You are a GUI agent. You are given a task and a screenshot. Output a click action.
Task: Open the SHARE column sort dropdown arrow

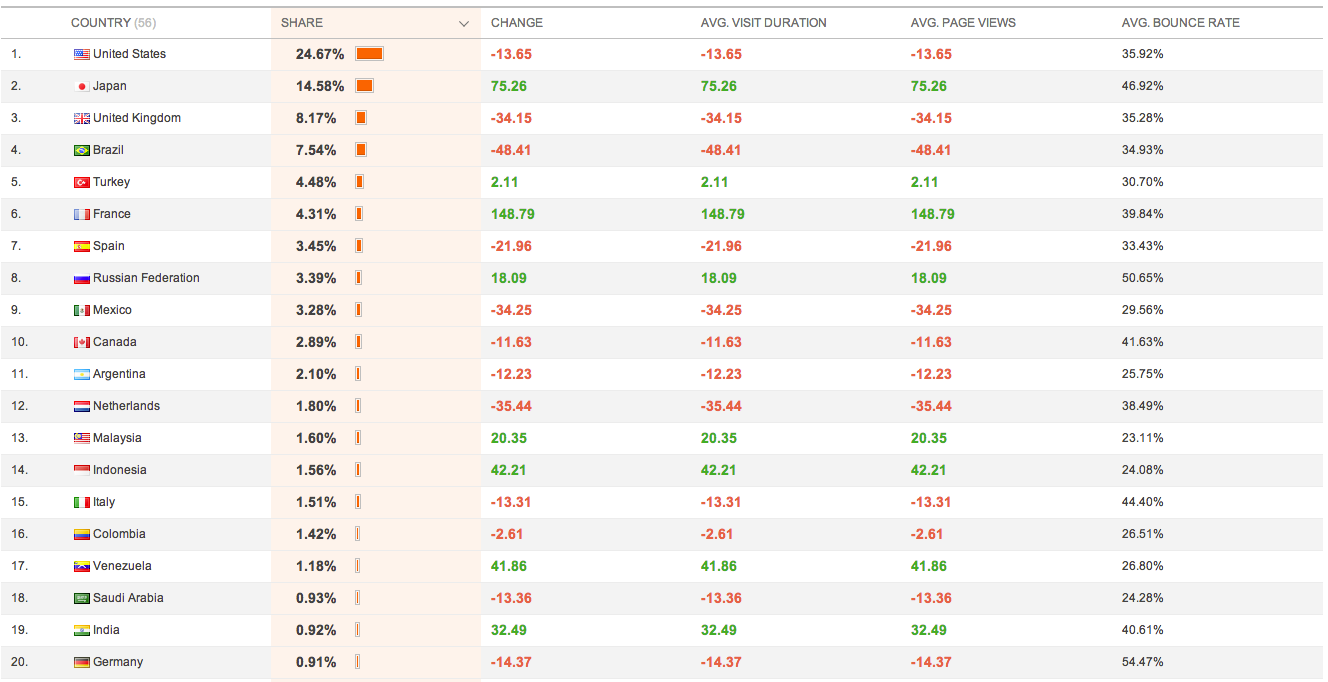[x=464, y=23]
